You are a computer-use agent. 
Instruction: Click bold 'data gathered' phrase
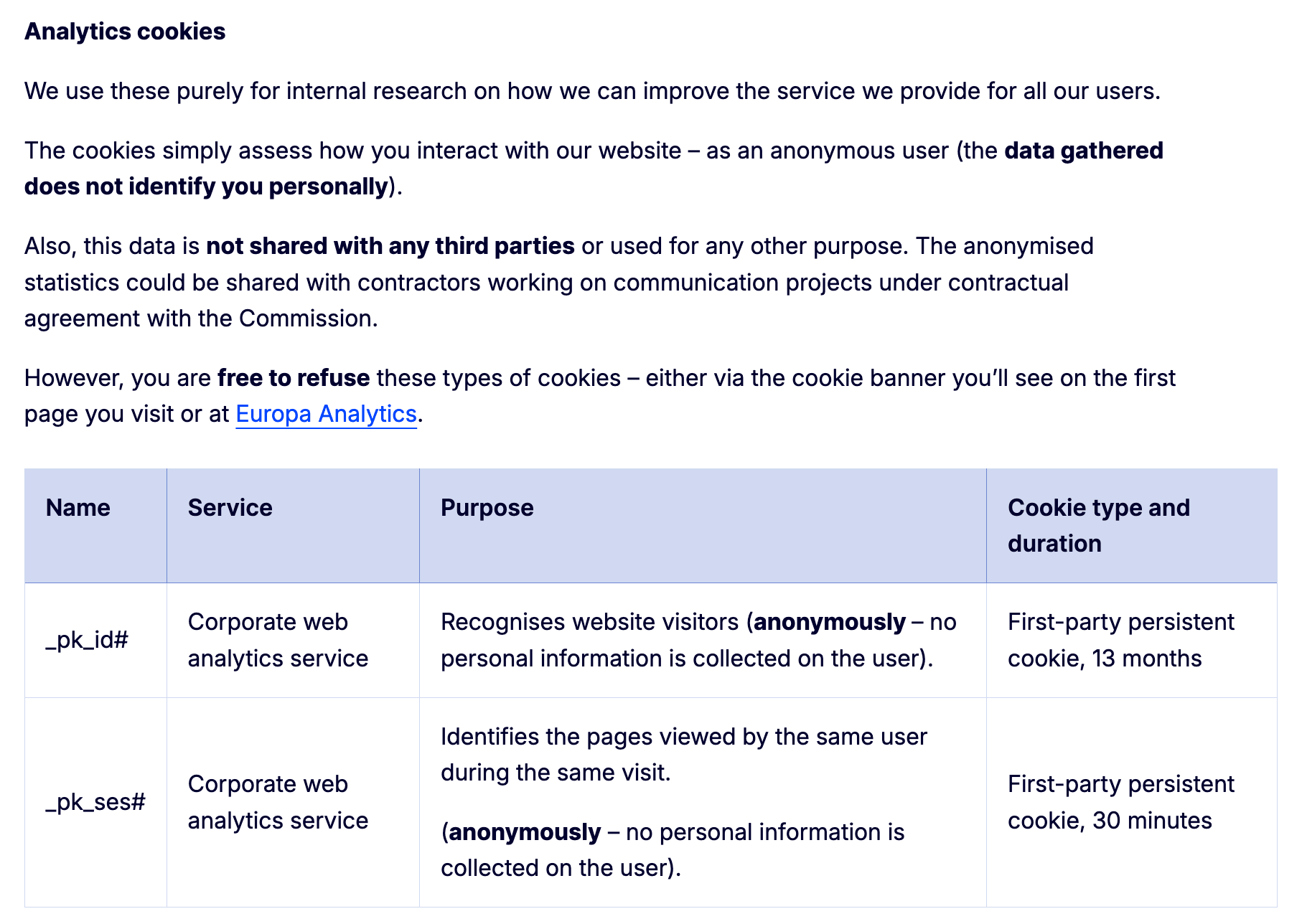tap(1084, 151)
